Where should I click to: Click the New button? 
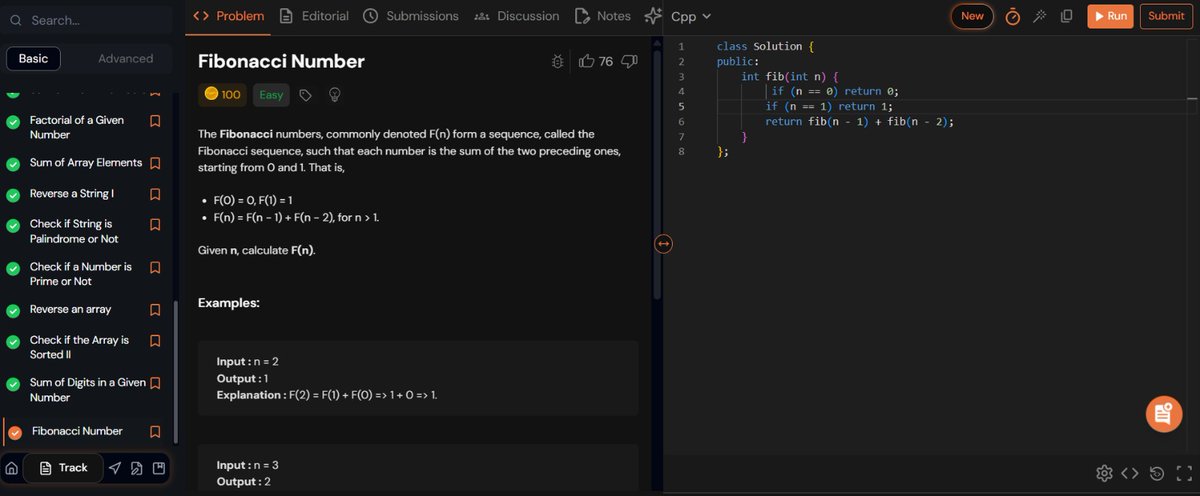[972, 16]
